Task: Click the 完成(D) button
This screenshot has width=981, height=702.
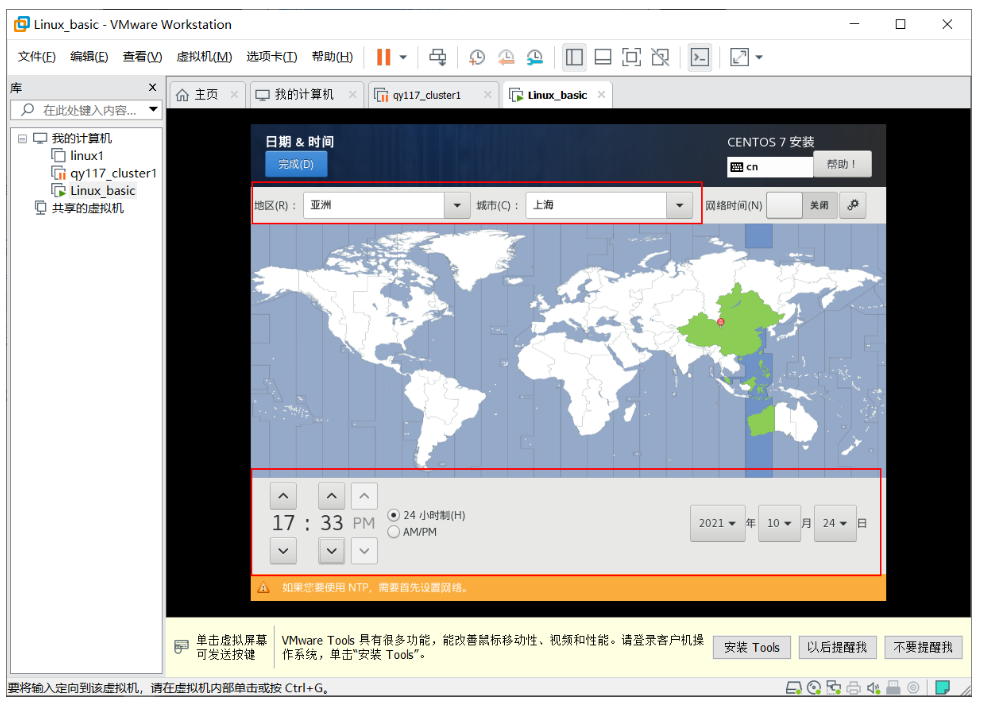Action: [x=296, y=164]
